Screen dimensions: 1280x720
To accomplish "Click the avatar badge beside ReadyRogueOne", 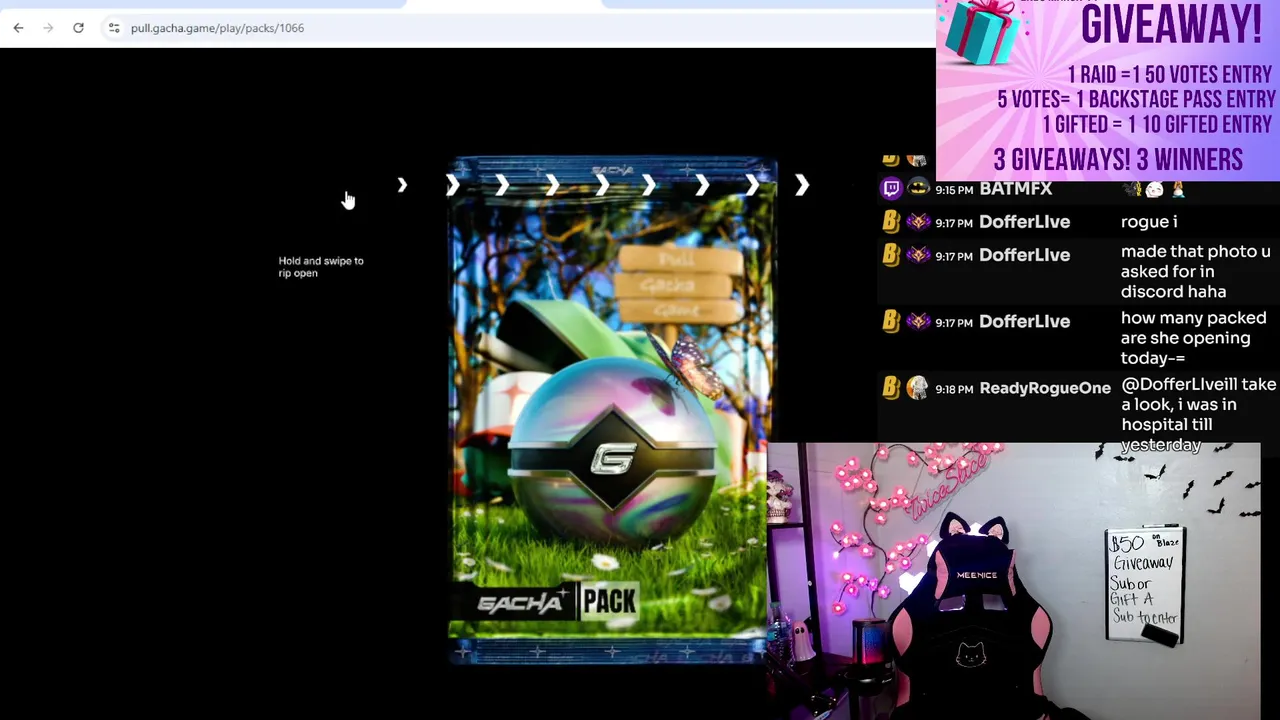I will tap(918, 388).
